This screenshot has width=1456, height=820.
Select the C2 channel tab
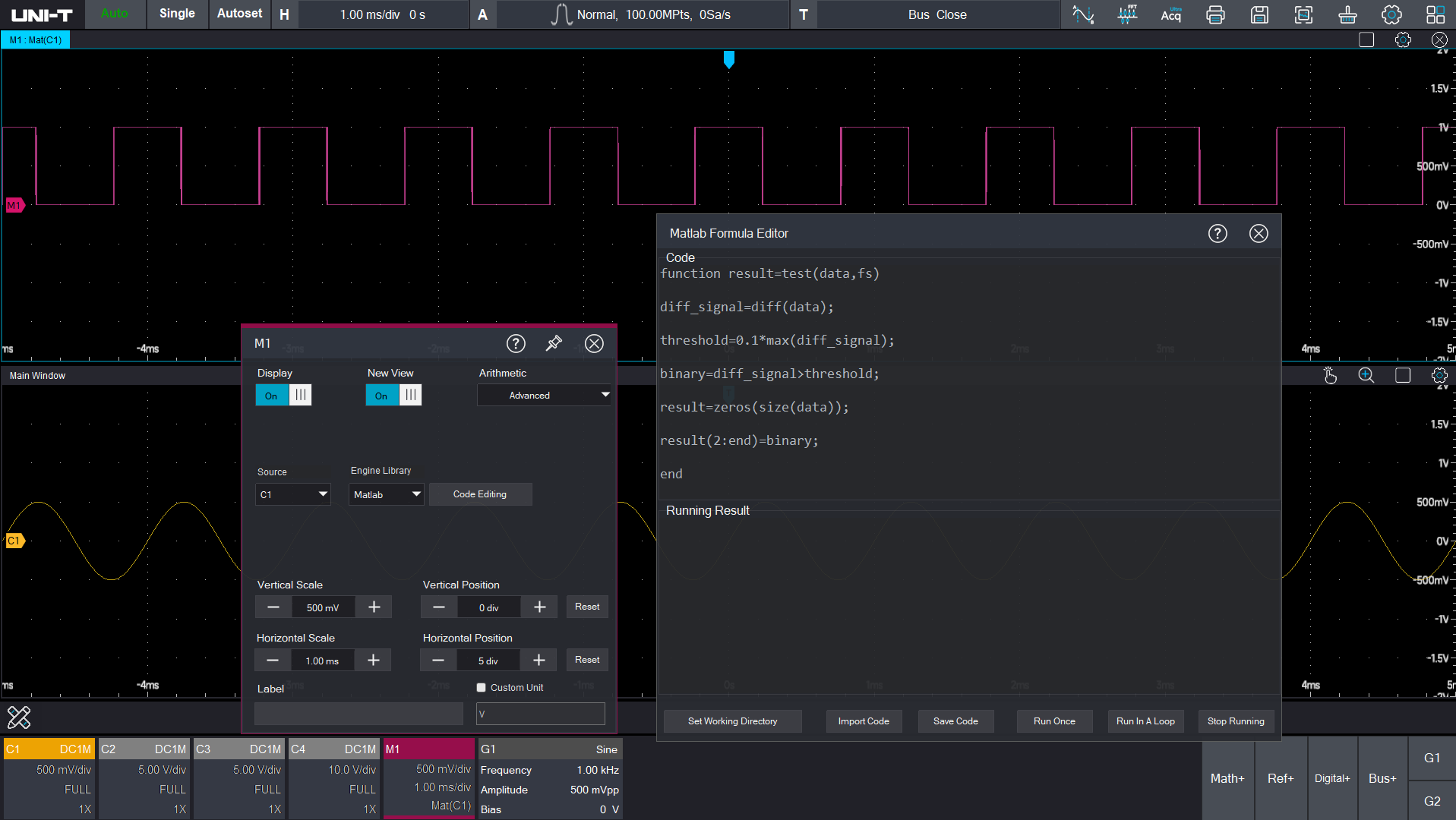(144, 749)
